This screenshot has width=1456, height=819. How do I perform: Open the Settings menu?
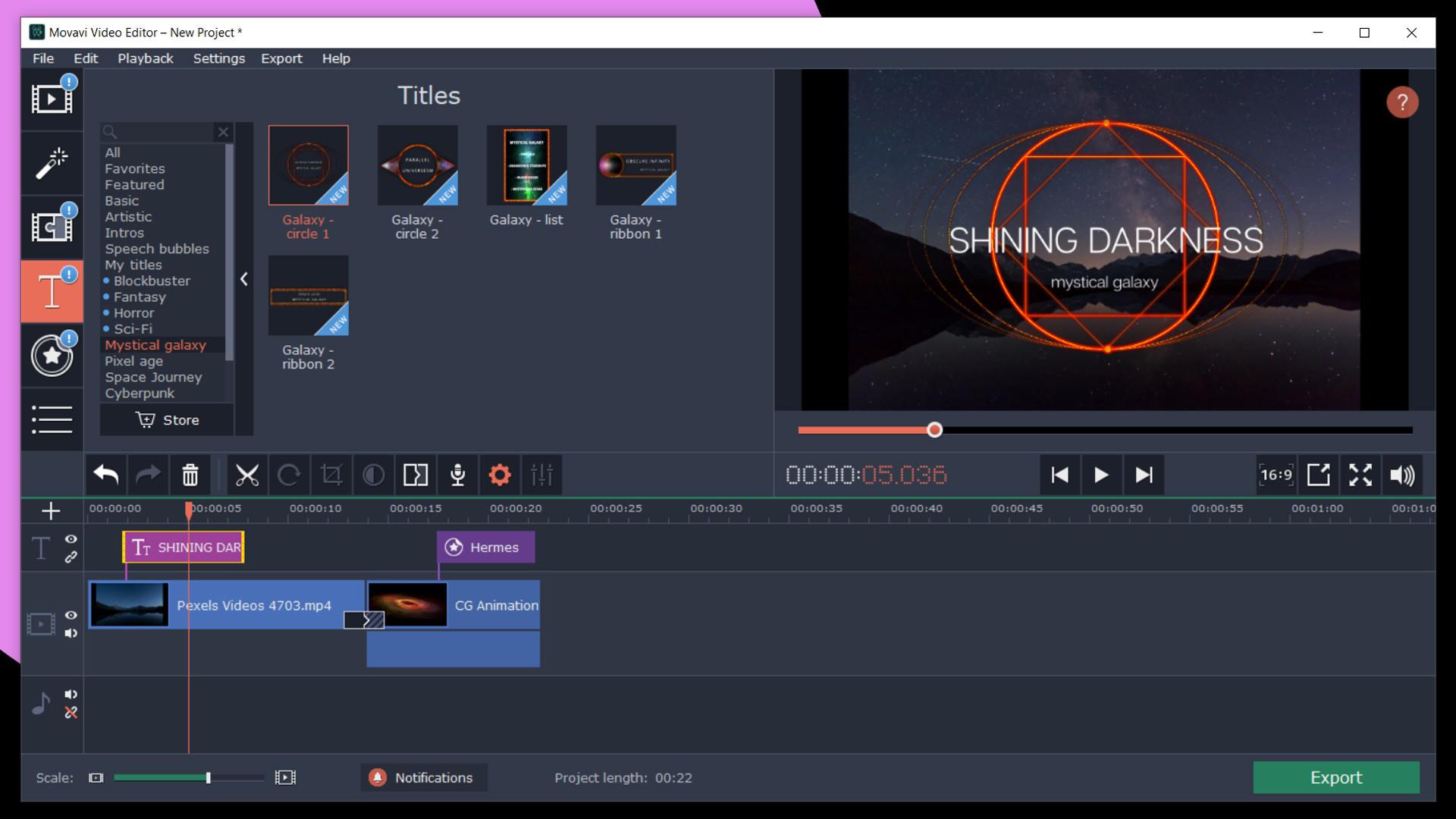pyautogui.click(x=218, y=58)
